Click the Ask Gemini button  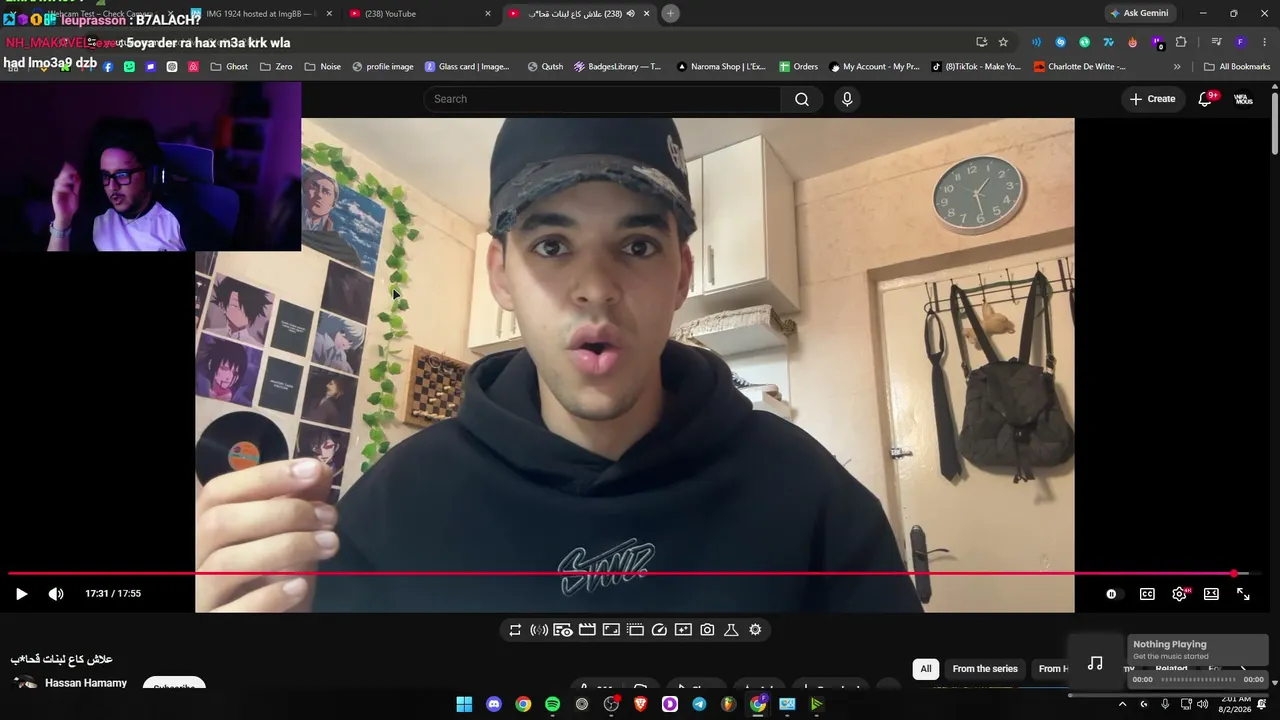point(1139,13)
